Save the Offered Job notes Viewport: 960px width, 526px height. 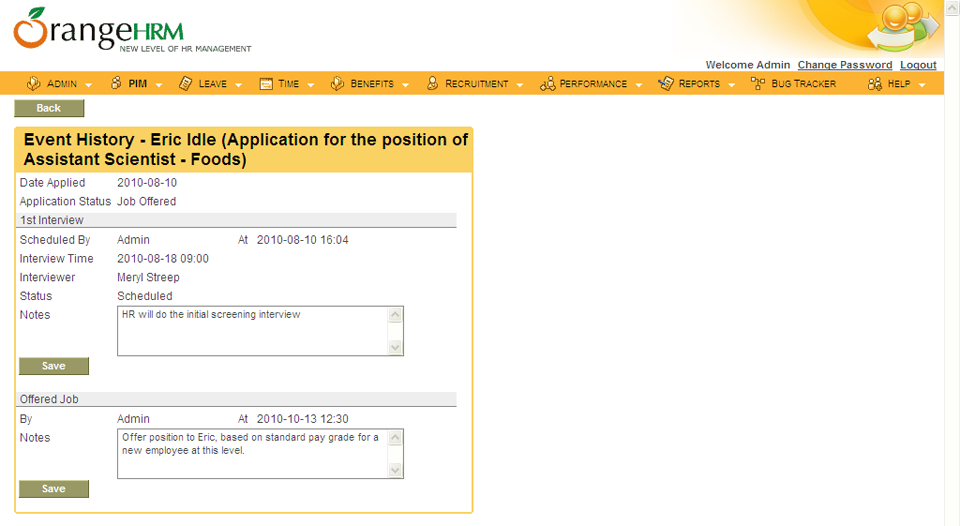point(54,489)
